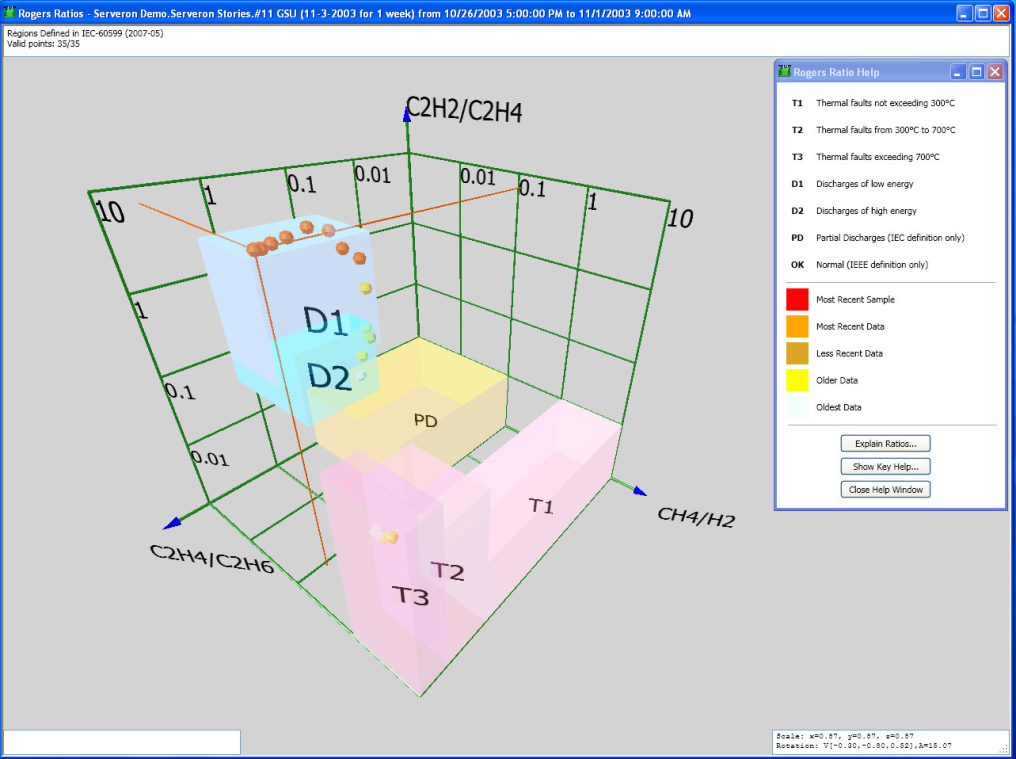Click the PD region label
Viewport: 1016px width, 759px height.
(426, 421)
